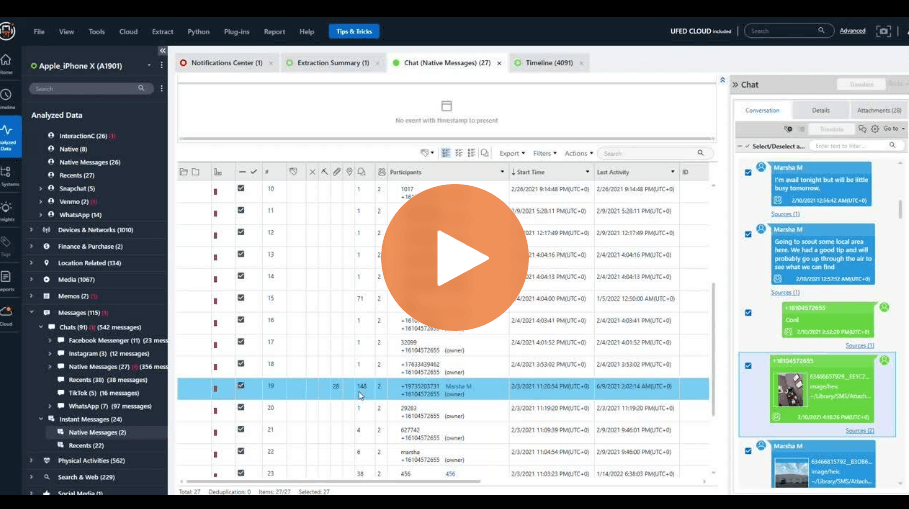
Task: Open the Attachments (28) tab in Chat panel
Action: (879, 110)
